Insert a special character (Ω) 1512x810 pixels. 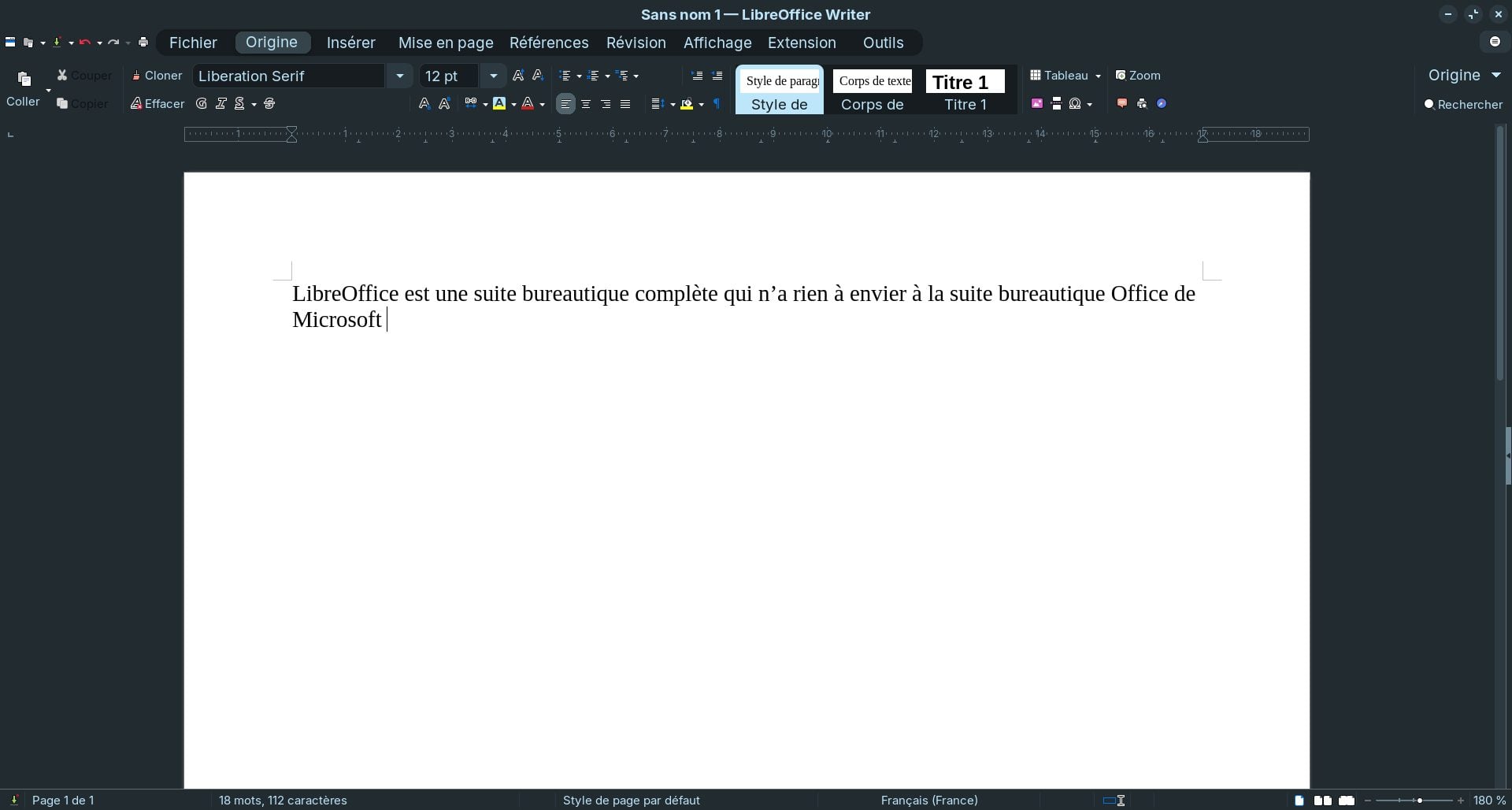(x=1075, y=103)
